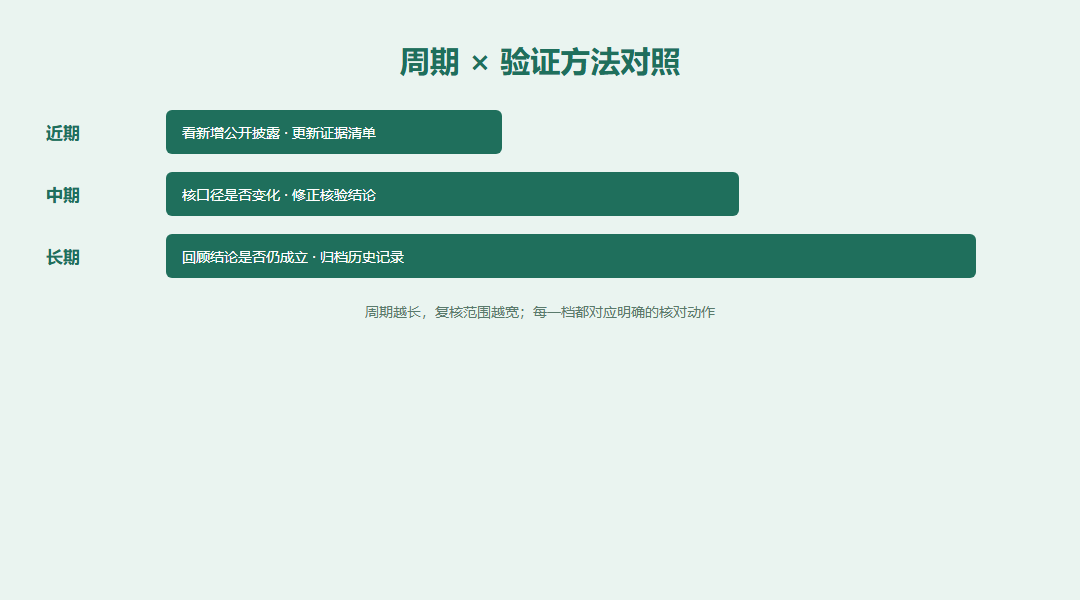
Task: Click the footnote beginning 周期越长，复核范围越宽
Action: coord(540,312)
